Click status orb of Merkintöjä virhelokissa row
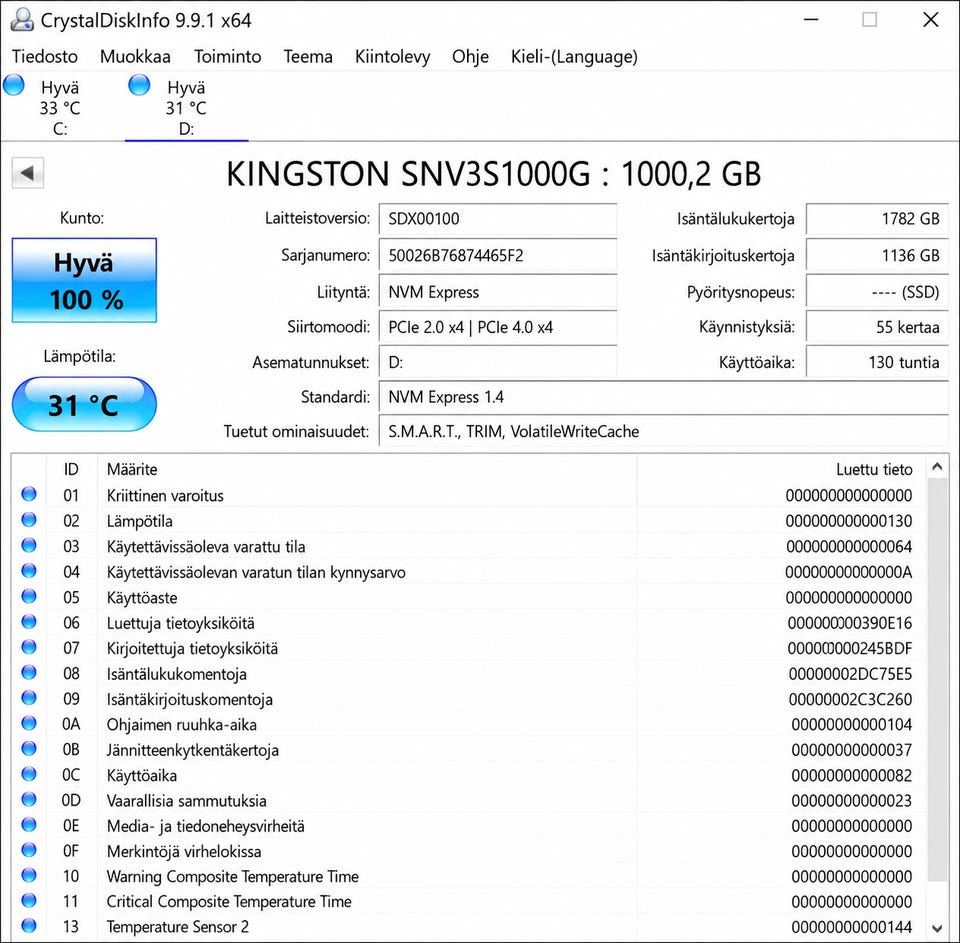This screenshot has width=960, height=943. 29,850
